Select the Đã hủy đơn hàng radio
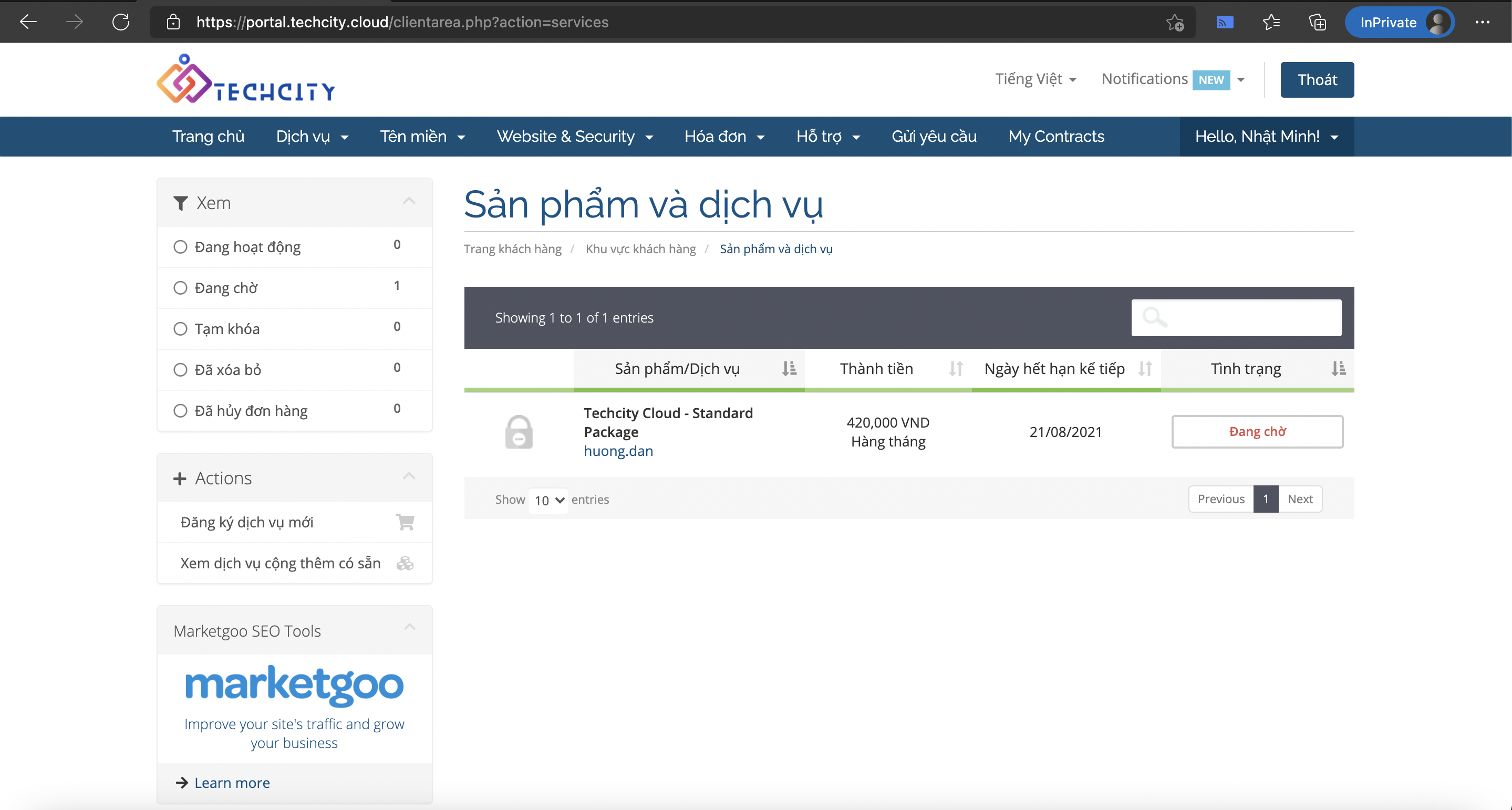 point(180,411)
